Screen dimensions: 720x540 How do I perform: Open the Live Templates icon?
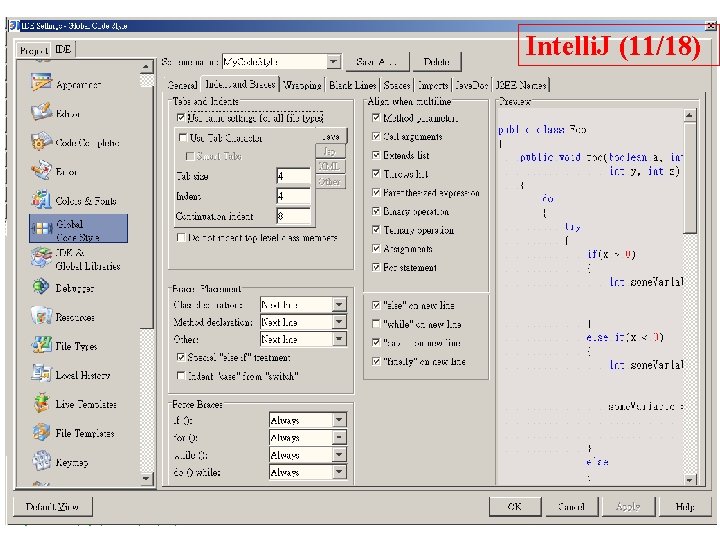[x=41, y=403]
